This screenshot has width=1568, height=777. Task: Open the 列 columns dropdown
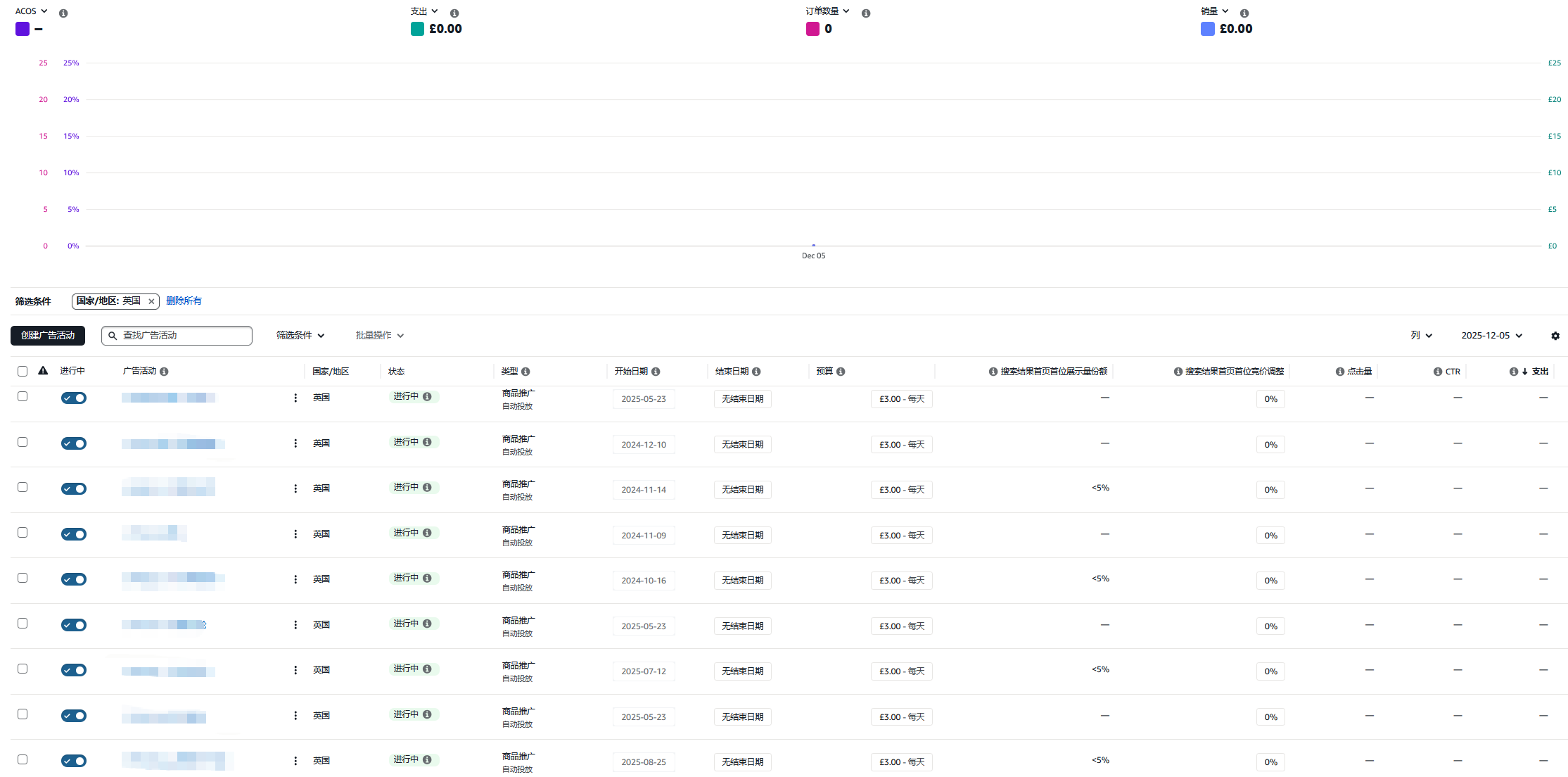click(1421, 336)
